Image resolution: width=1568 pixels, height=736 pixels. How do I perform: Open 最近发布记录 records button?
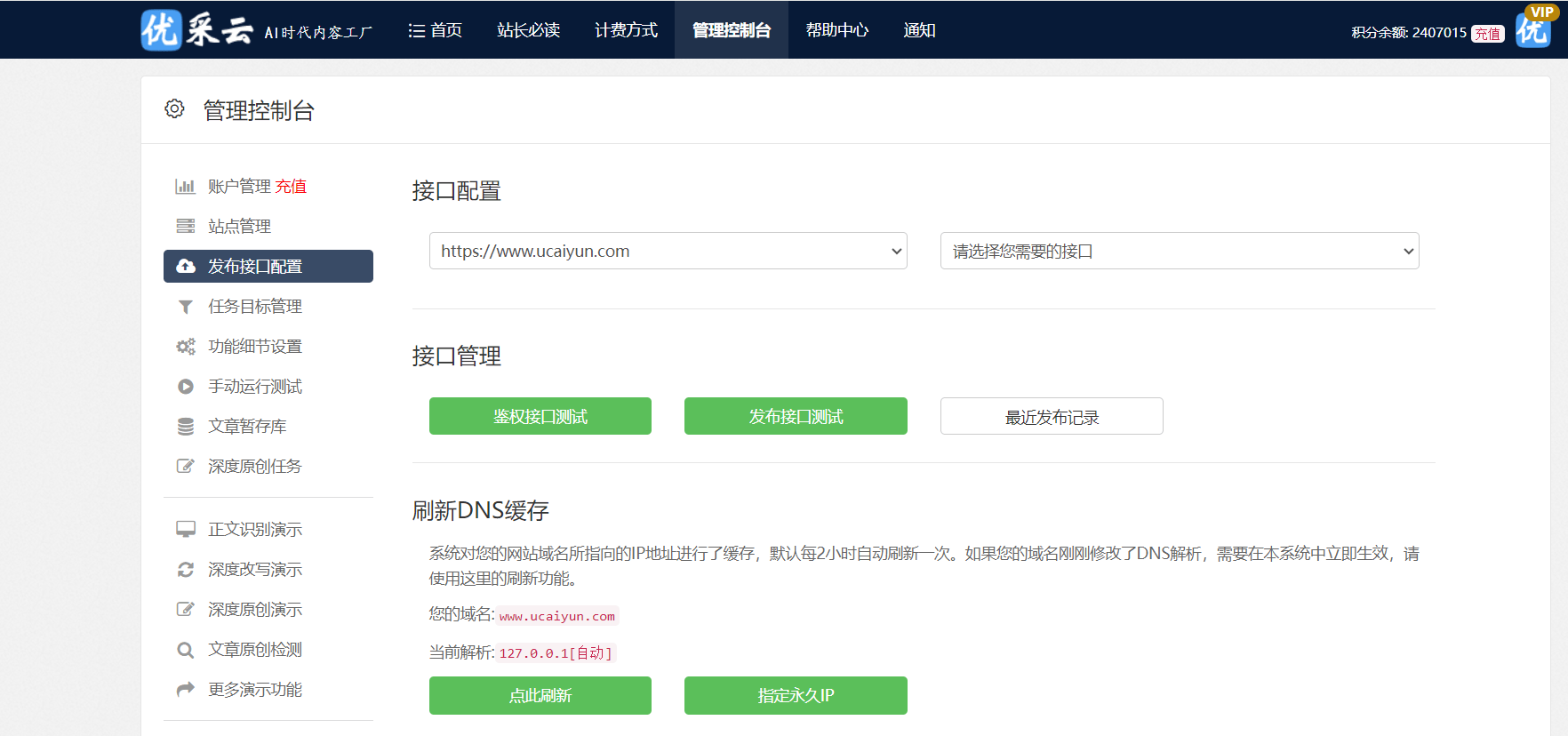click(1051, 417)
